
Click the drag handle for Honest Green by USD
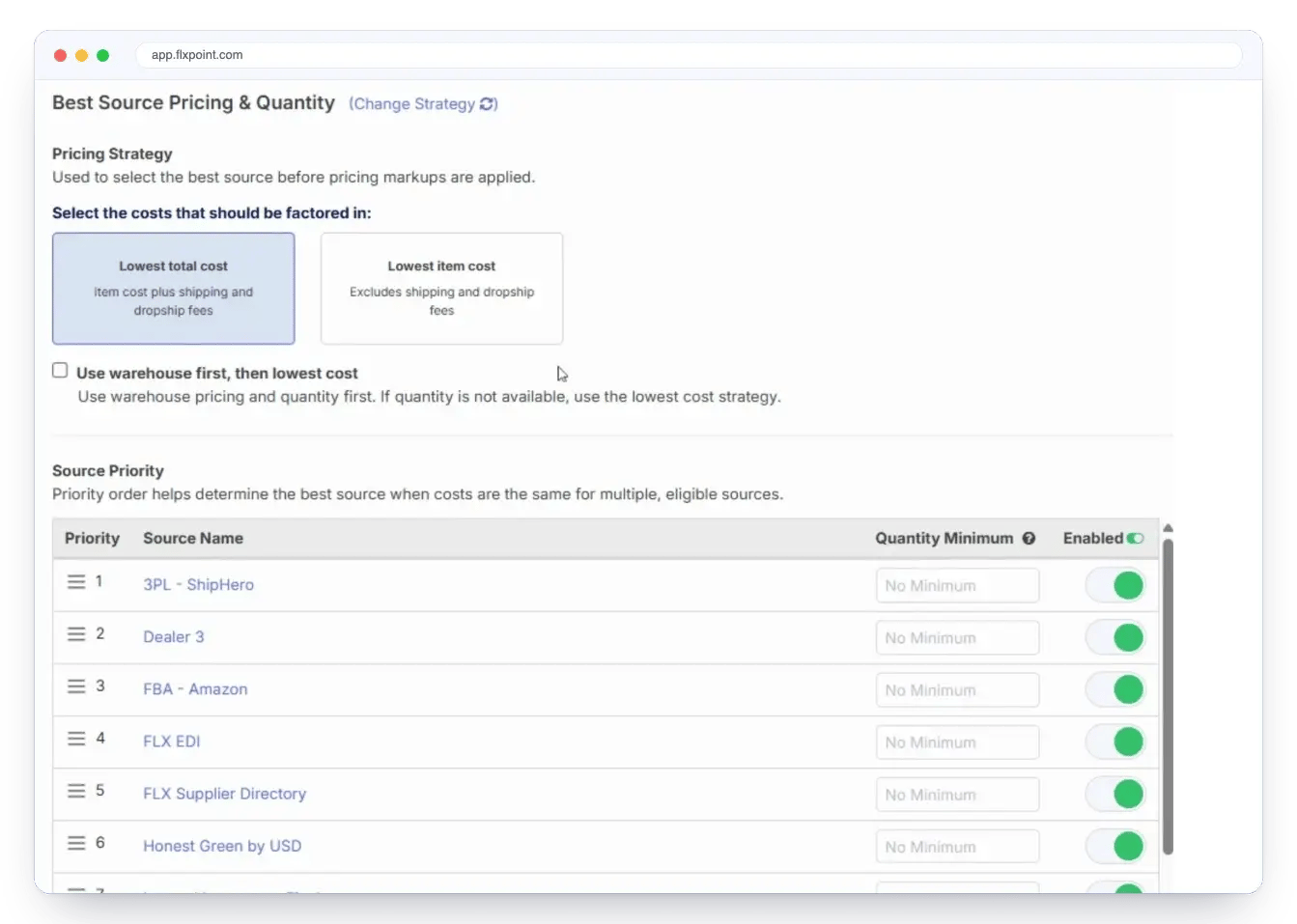(76, 843)
